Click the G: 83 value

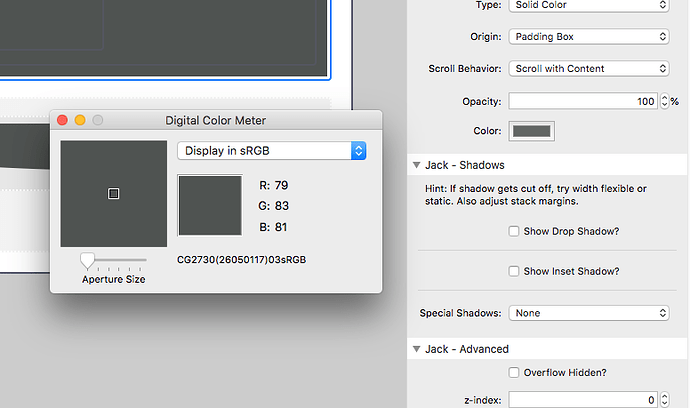pos(274,206)
